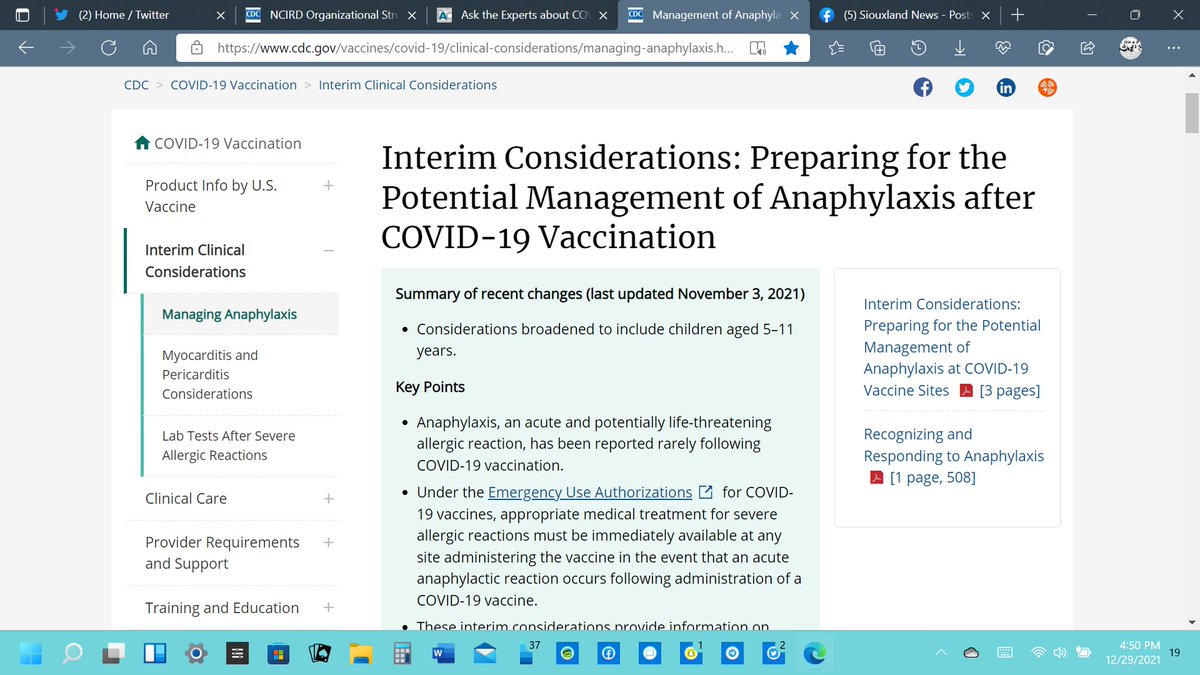Go back to the previous page
This screenshot has height=675, width=1200.
(28, 47)
